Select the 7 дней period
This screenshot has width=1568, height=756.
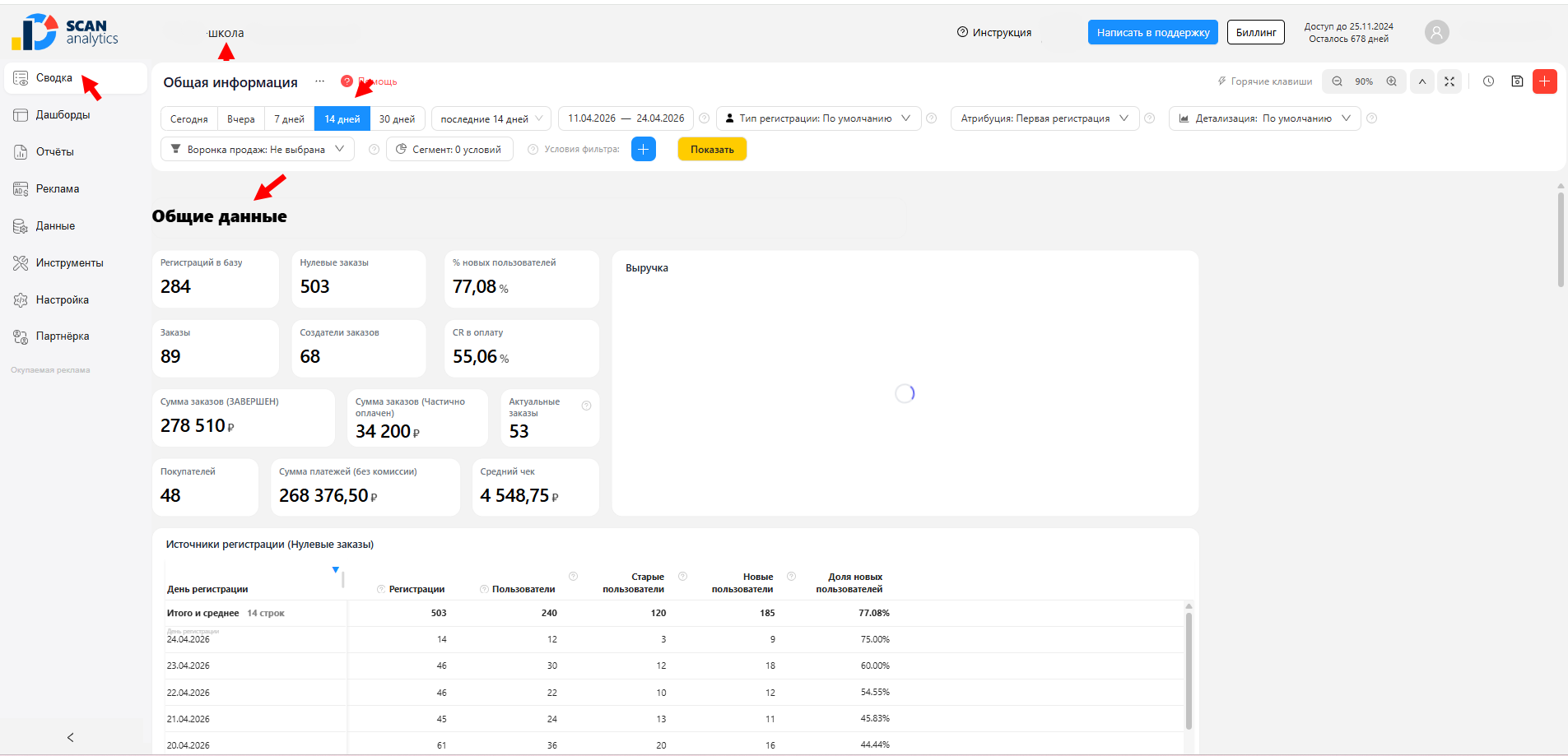(x=289, y=118)
